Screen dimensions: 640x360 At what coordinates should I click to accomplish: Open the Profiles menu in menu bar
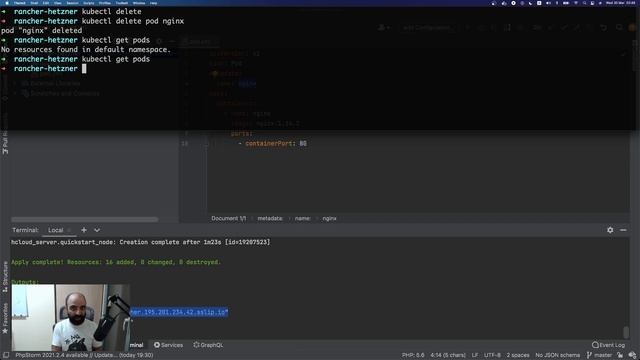105,3
